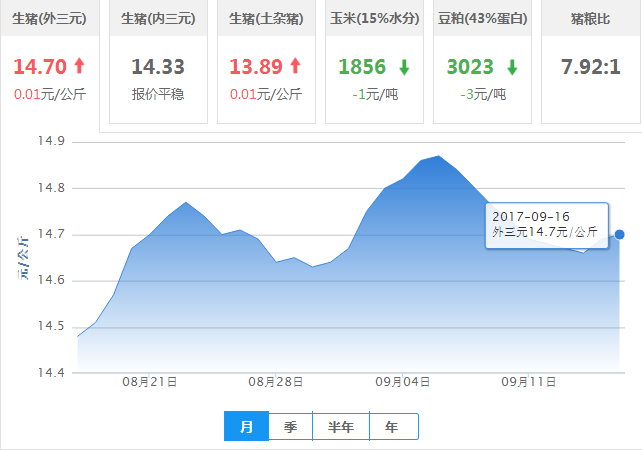Click the red up arrow beside 14.70
The image size is (642, 451).
tap(79, 65)
